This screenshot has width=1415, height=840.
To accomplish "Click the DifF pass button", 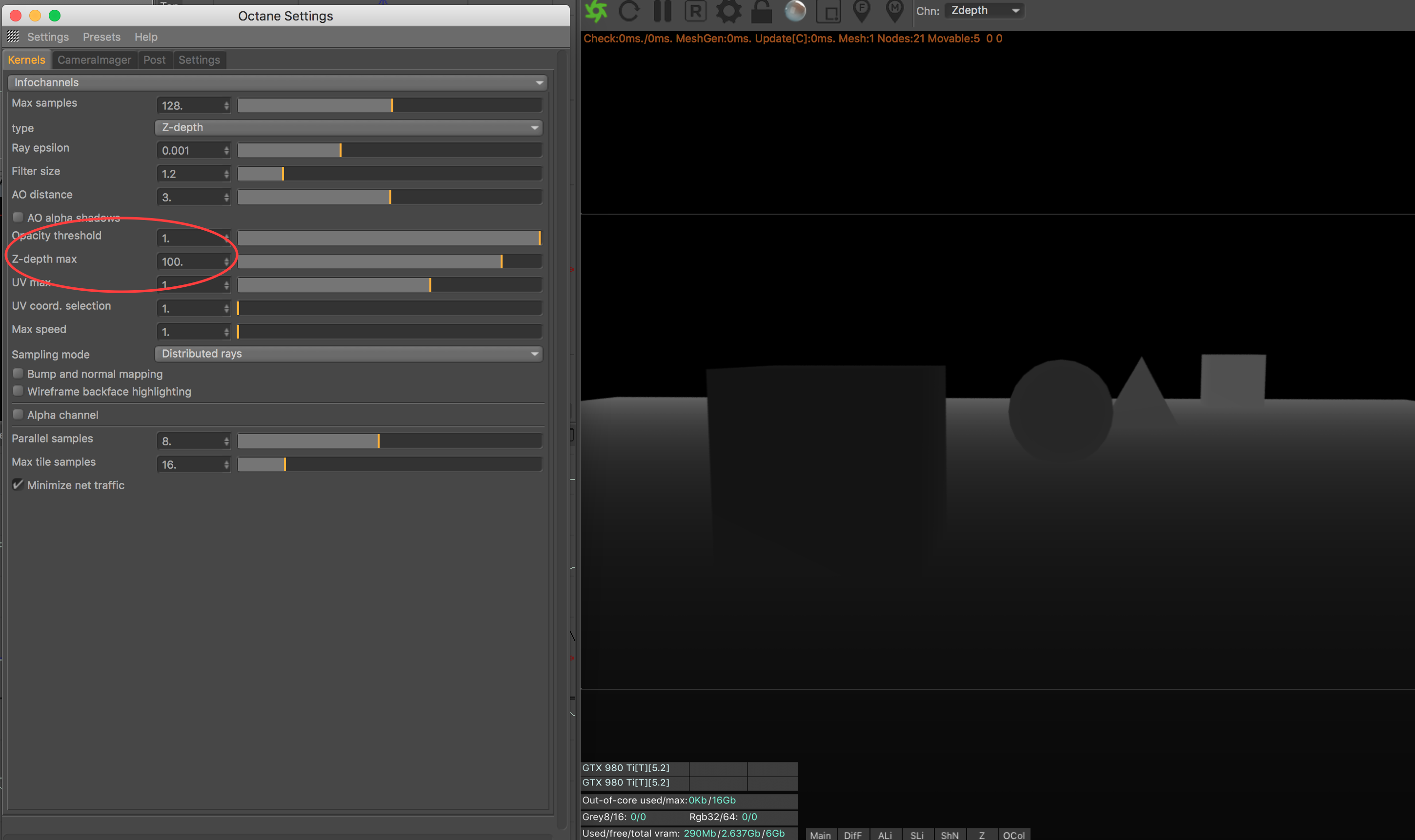I will point(853,835).
